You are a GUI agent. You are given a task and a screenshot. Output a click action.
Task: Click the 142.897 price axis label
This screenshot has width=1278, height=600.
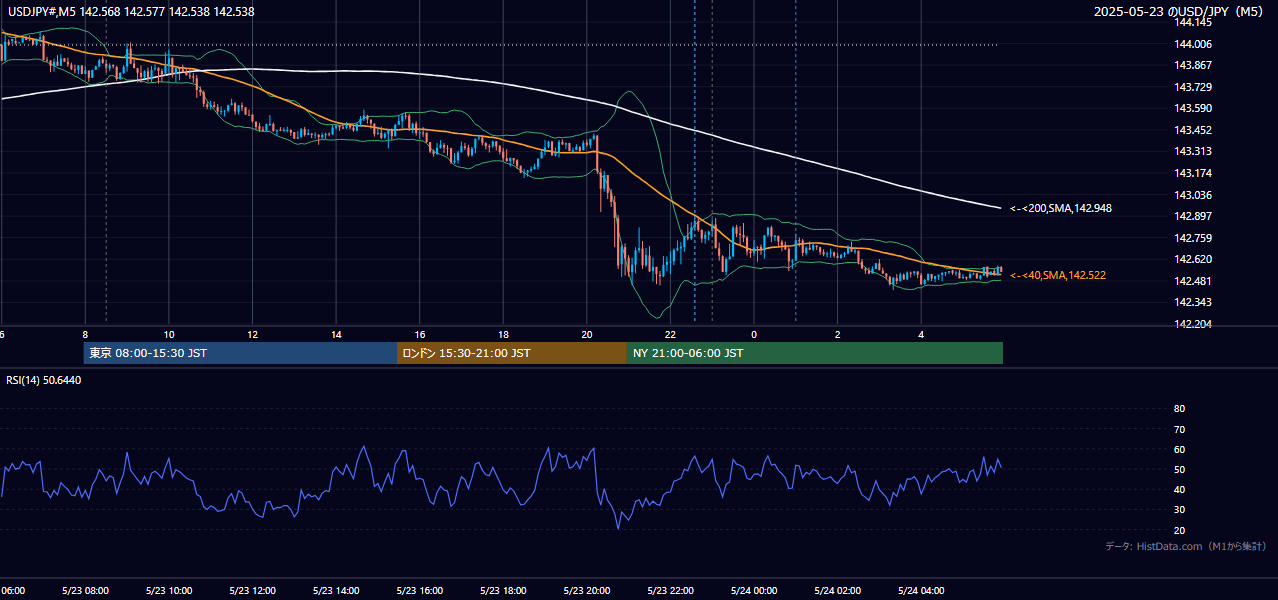[1193, 217]
